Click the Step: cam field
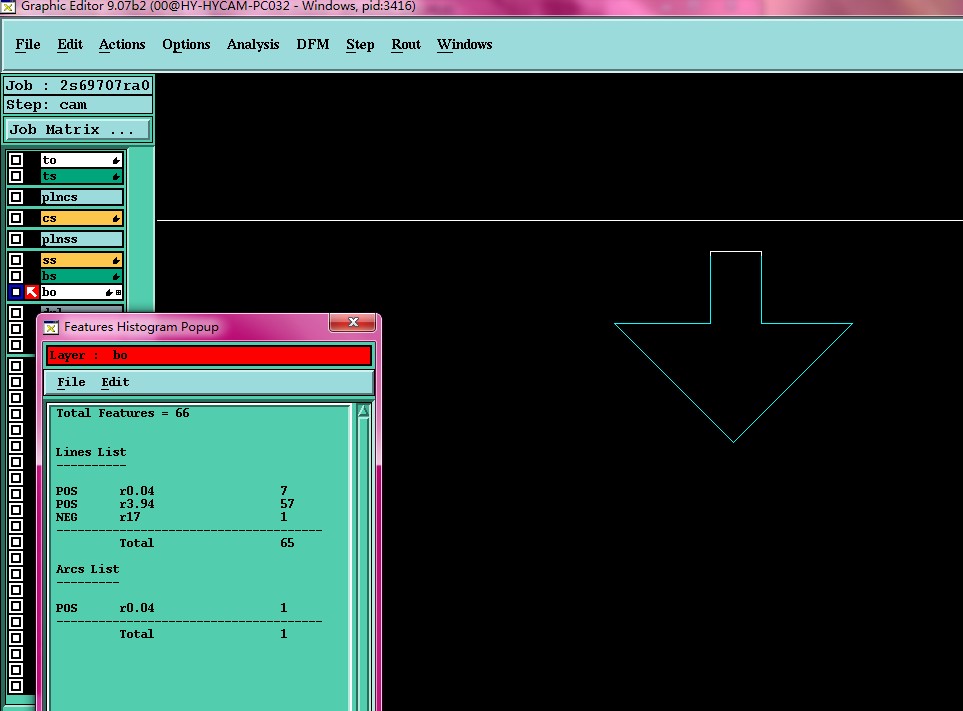This screenshot has width=963, height=711. pyautogui.click(x=78, y=104)
